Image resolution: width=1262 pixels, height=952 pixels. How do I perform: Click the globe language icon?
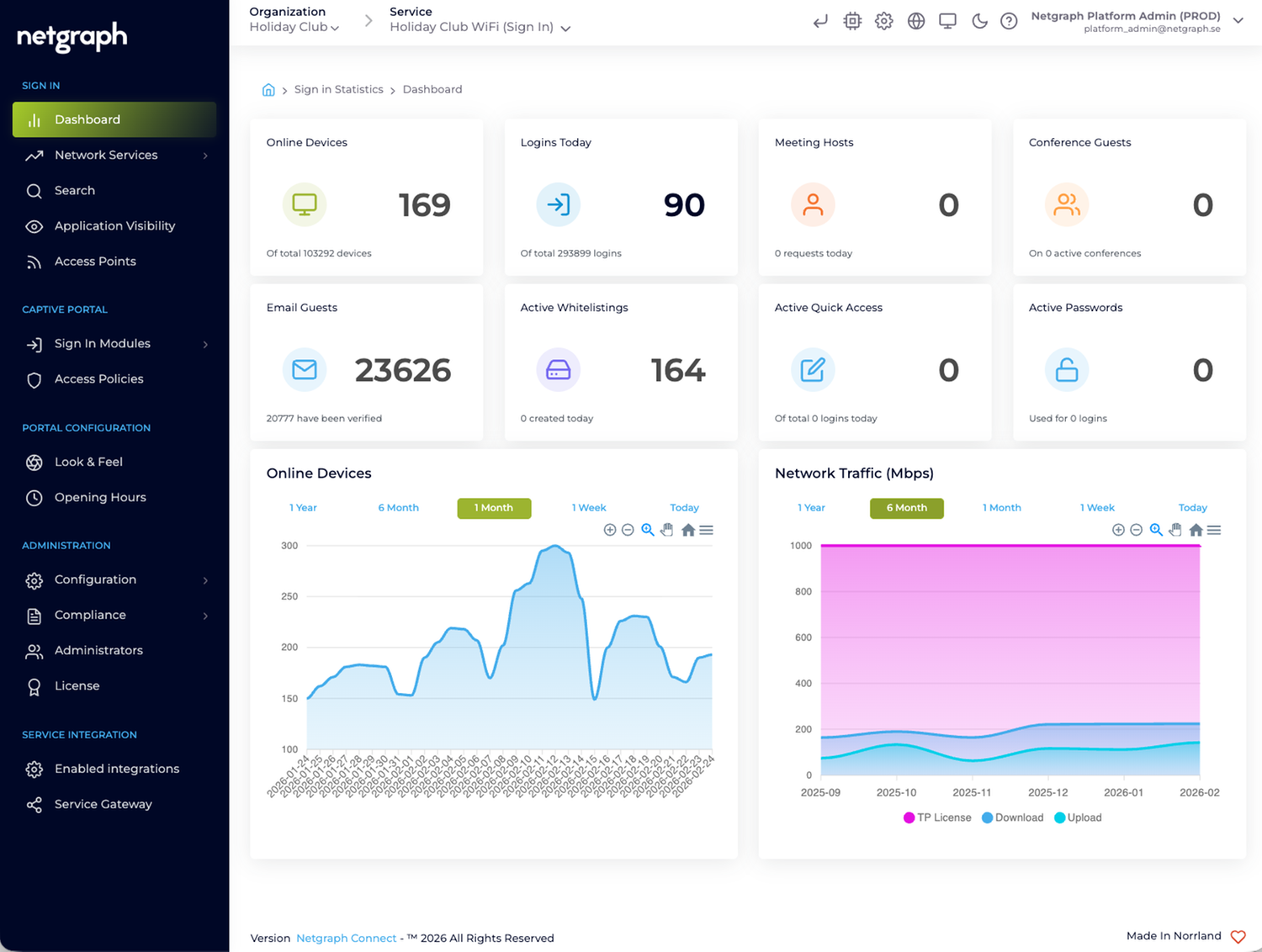tap(916, 21)
